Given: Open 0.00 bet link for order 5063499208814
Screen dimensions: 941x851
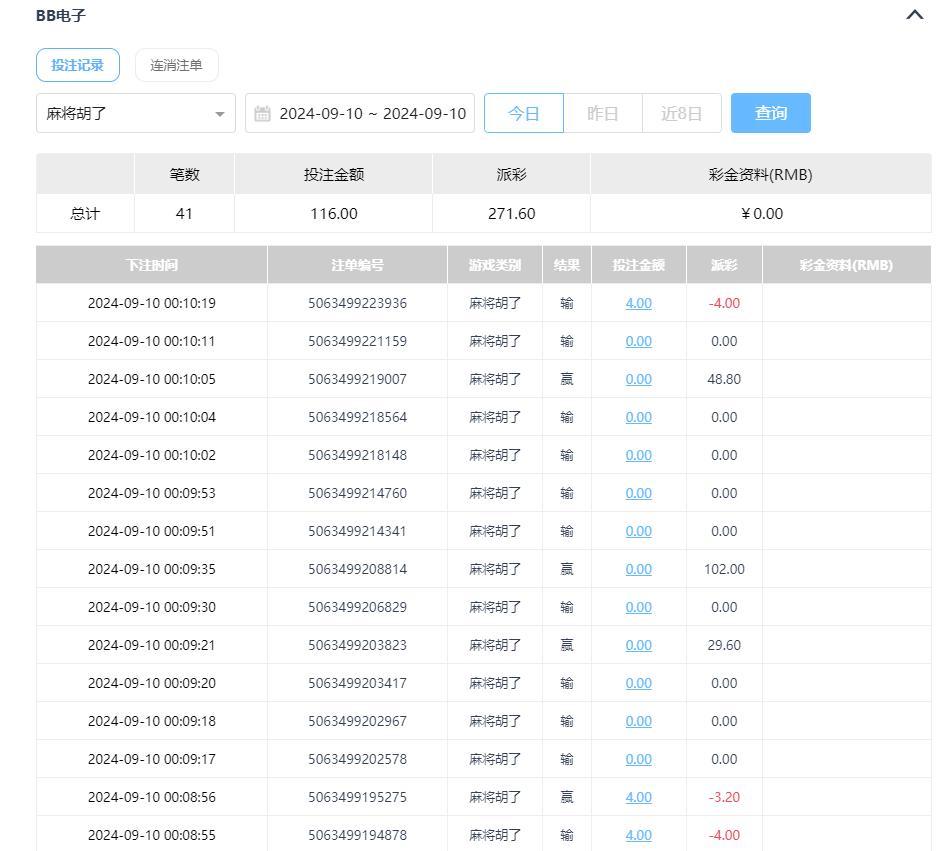Looking at the screenshot, I should [x=638, y=569].
